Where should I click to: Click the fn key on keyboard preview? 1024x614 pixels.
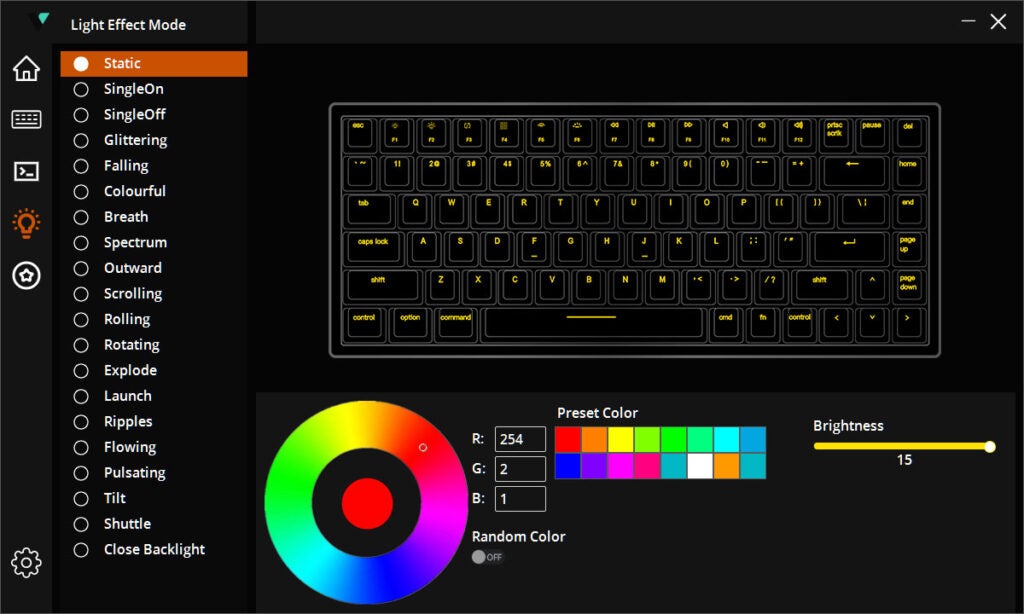(x=763, y=324)
